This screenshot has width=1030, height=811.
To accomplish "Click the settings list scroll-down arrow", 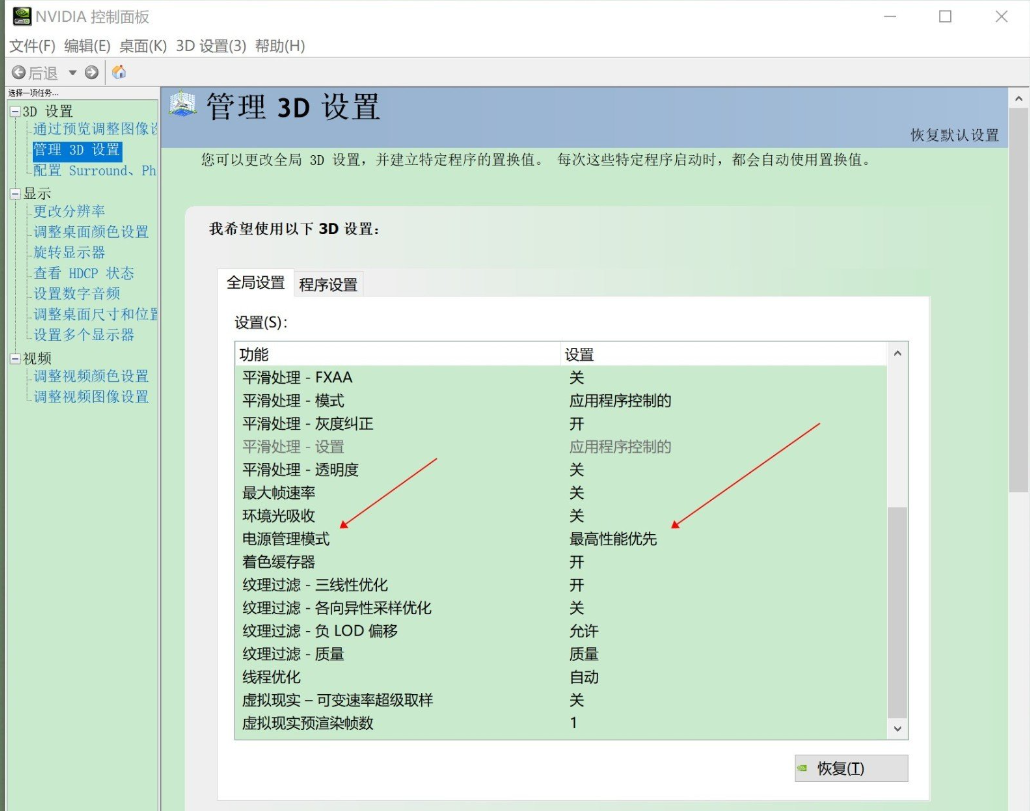I will (897, 728).
